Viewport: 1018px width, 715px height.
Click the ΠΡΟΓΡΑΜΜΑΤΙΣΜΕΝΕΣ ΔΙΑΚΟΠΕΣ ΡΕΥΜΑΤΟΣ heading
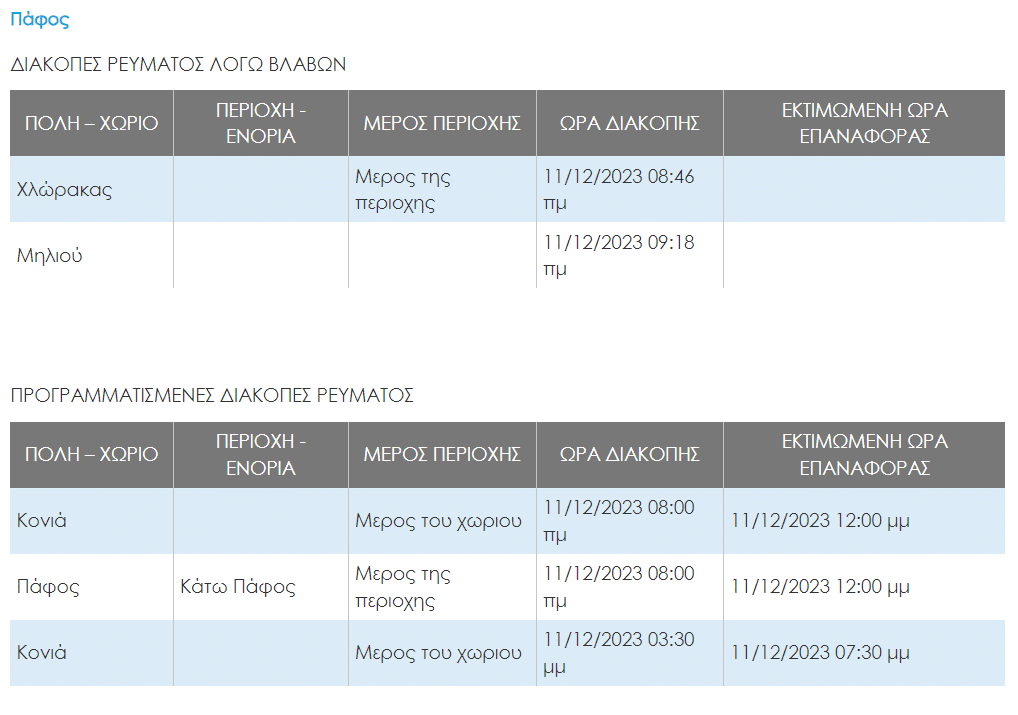pyautogui.click(x=212, y=395)
